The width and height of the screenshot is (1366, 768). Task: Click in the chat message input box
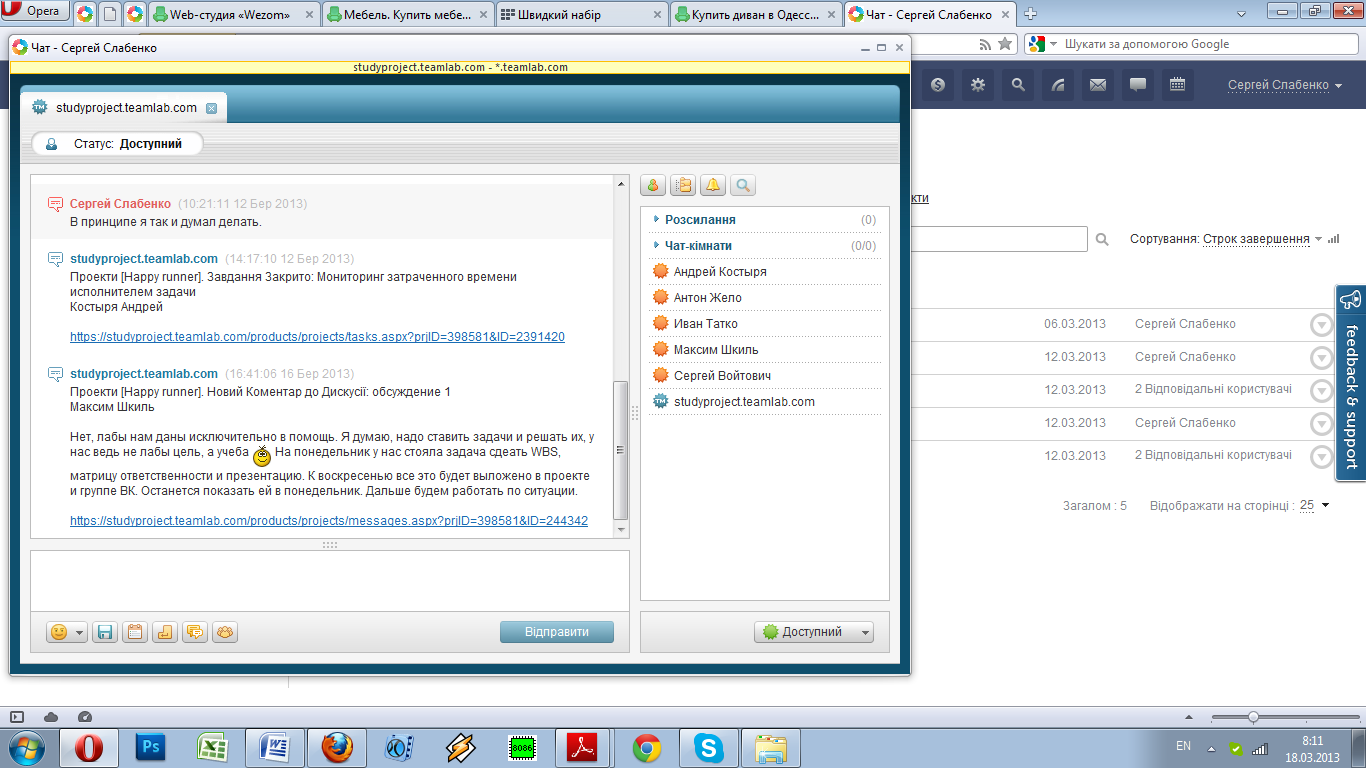(330, 581)
